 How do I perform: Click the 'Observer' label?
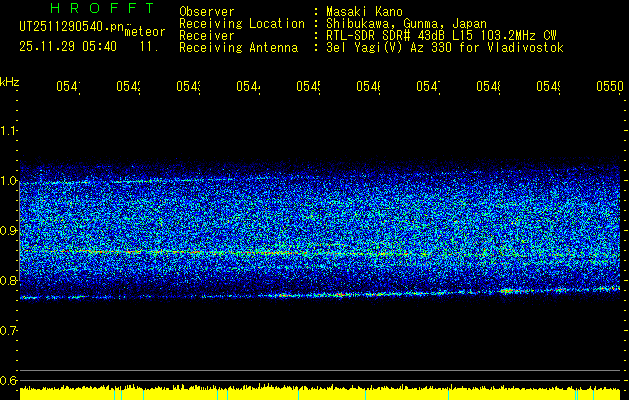click(x=207, y=11)
